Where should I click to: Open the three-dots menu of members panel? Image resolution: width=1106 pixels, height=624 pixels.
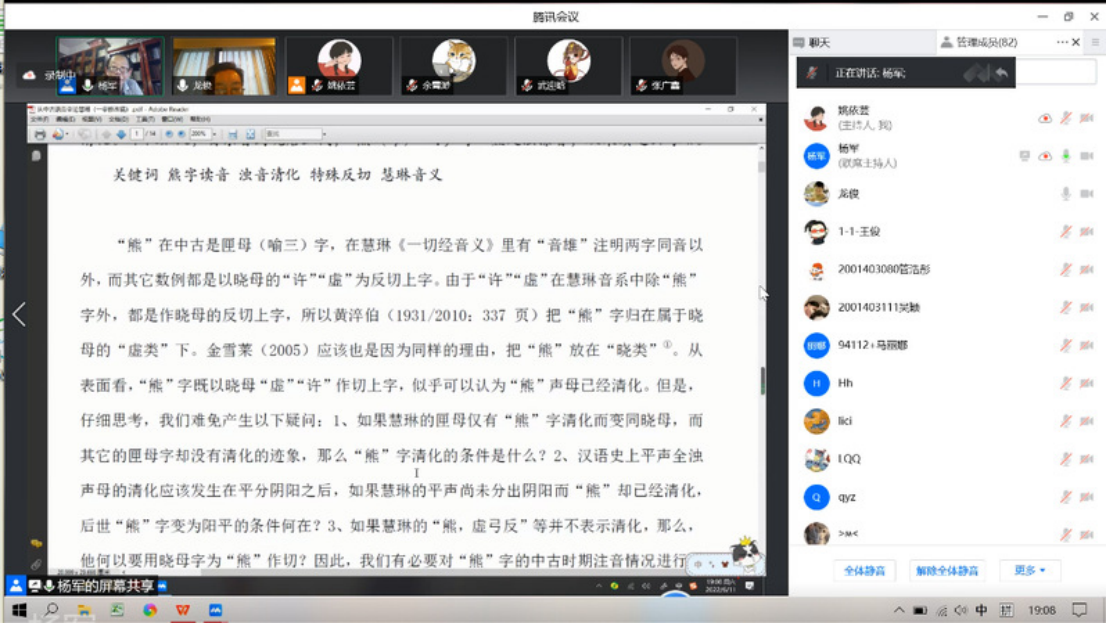click(x=1061, y=42)
